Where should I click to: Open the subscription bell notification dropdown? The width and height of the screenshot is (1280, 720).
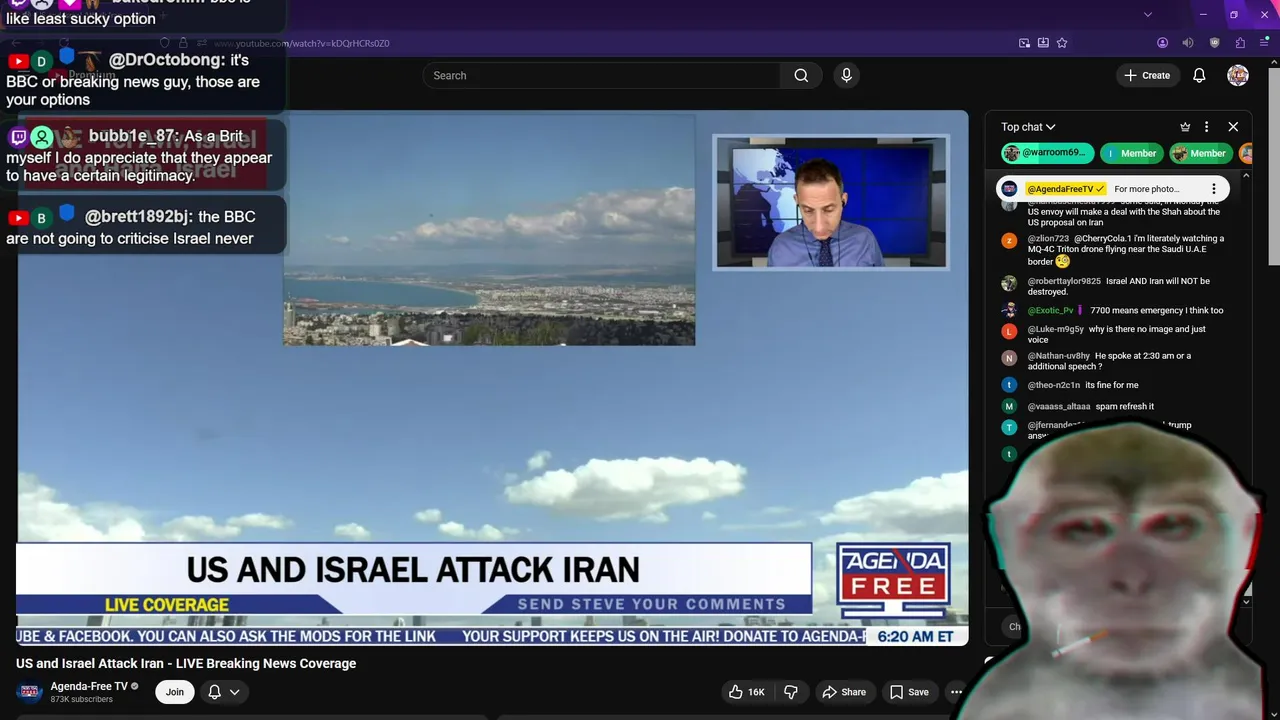pyautogui.click(x=224, y=692)
